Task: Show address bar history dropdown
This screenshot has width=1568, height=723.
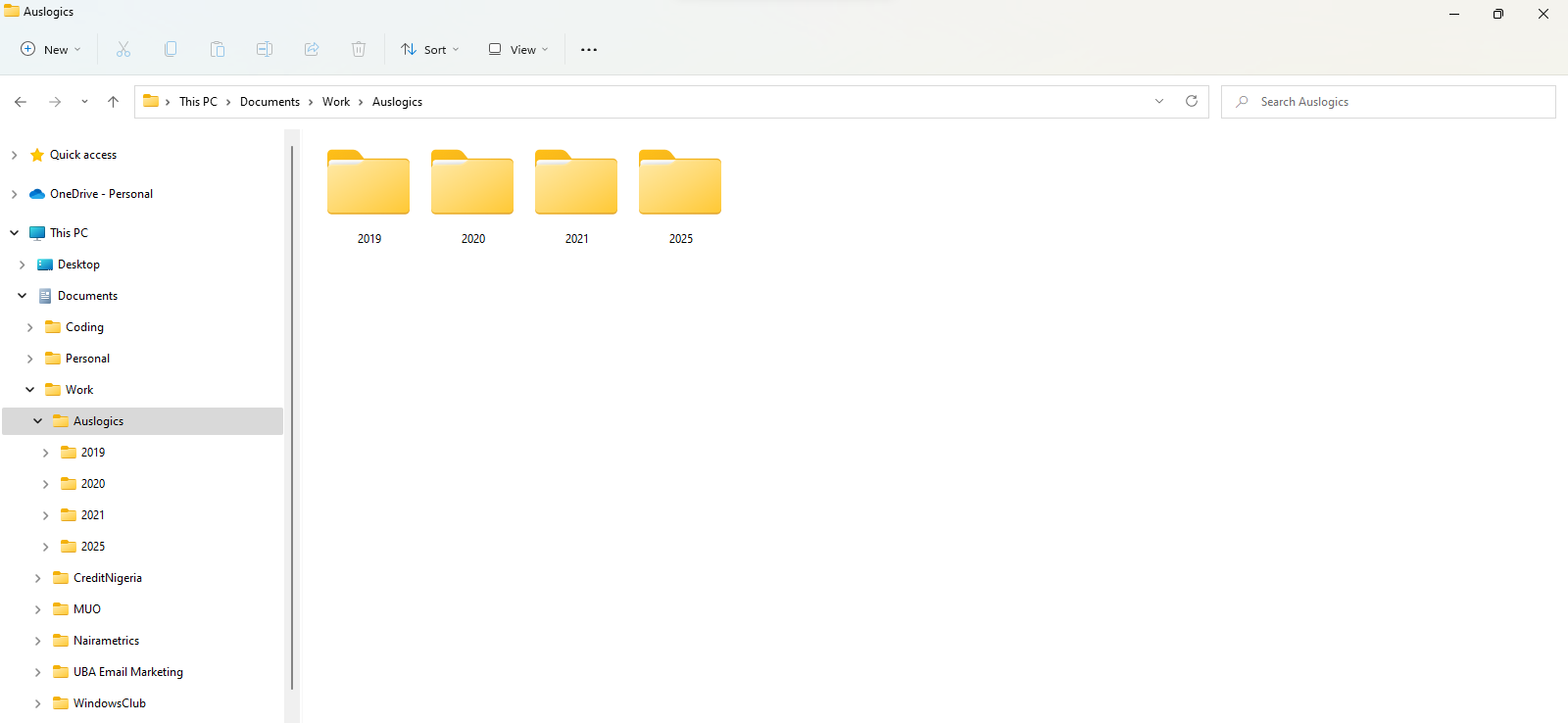Action: coord(1159,101)
